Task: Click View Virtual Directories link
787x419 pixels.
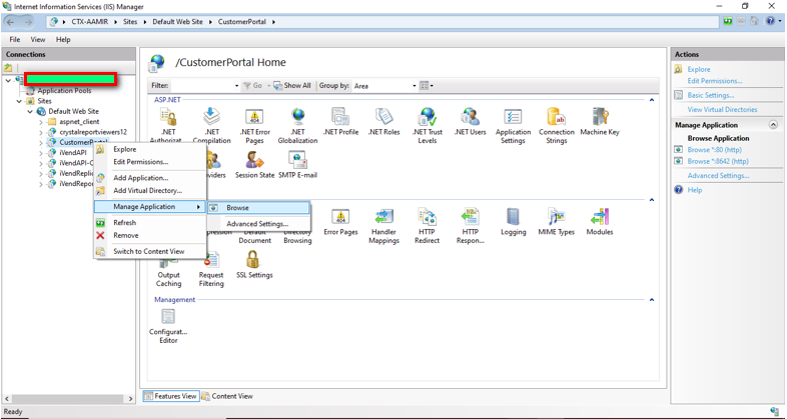Action: 722,109
